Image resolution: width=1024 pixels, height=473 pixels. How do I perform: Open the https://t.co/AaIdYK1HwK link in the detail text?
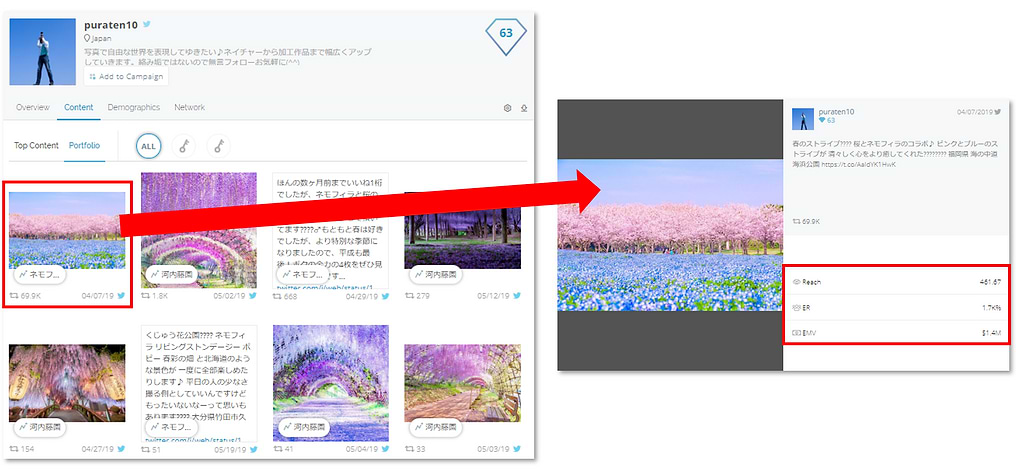point(859,165)
